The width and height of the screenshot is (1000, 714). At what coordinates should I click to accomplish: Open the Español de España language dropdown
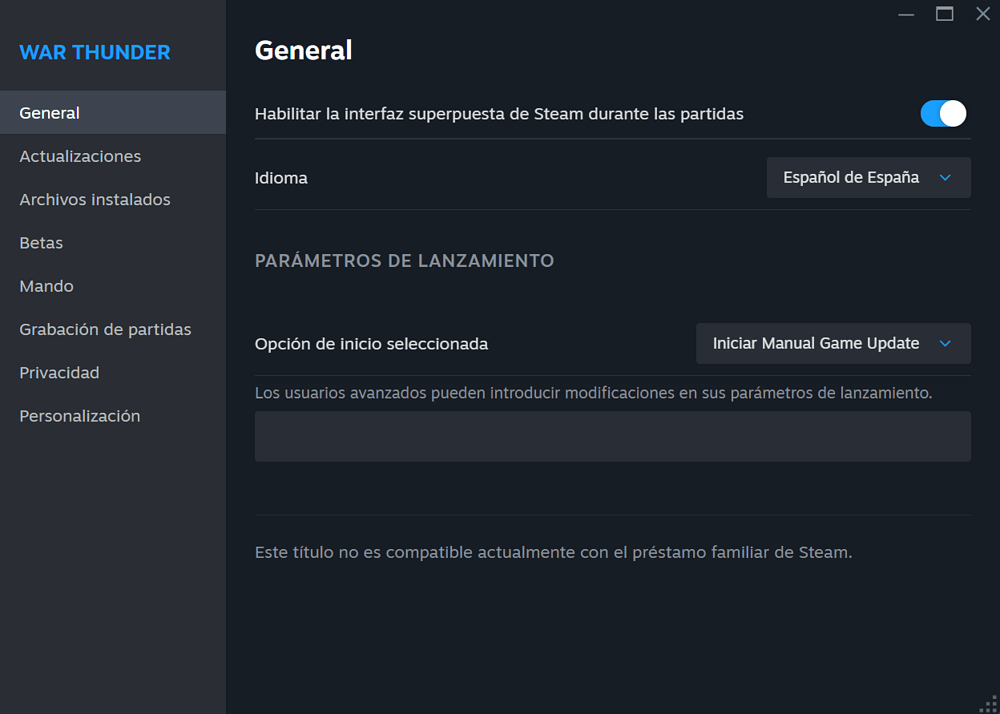pos(868,177)
